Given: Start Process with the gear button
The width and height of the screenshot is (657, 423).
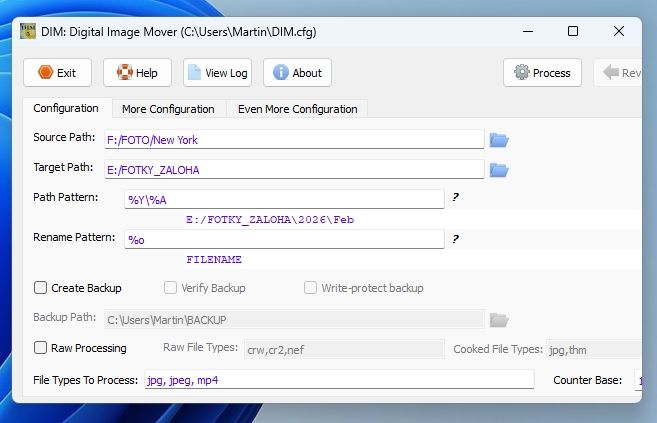Looking at the screenshot, I should (x=543, y=73).
